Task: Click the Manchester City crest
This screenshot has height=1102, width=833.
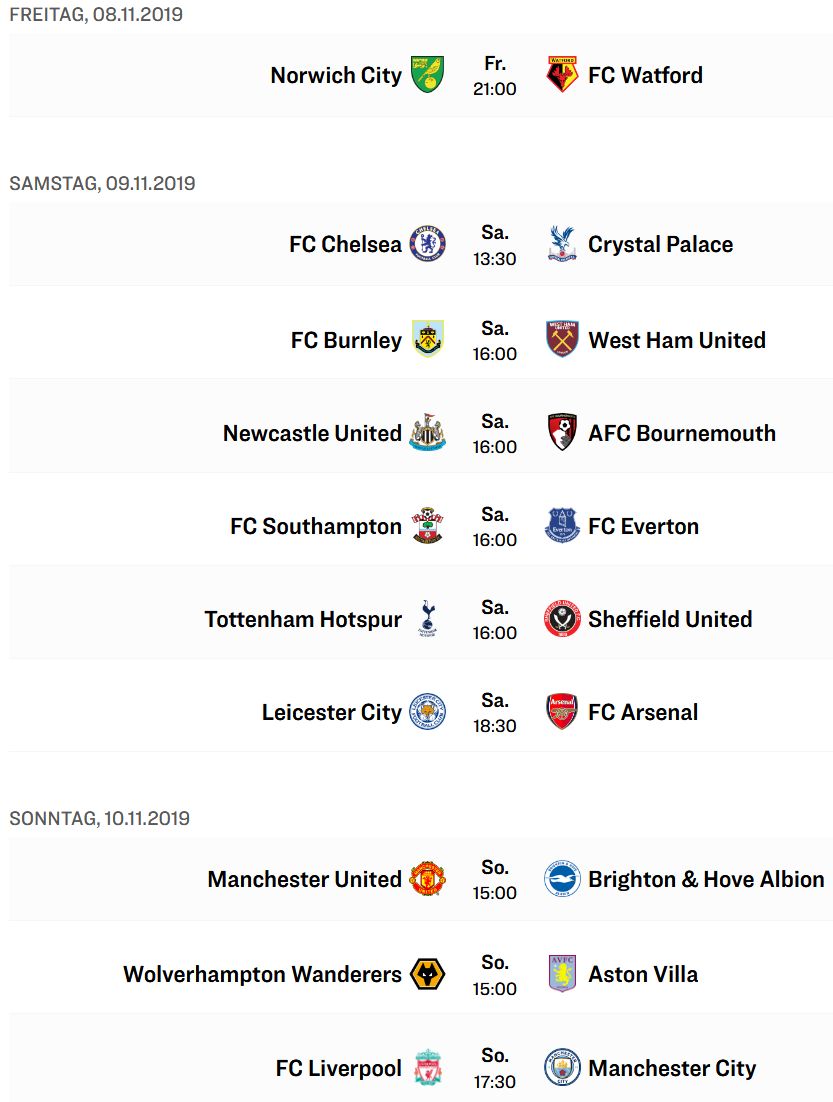Action: coord(562,1067)
